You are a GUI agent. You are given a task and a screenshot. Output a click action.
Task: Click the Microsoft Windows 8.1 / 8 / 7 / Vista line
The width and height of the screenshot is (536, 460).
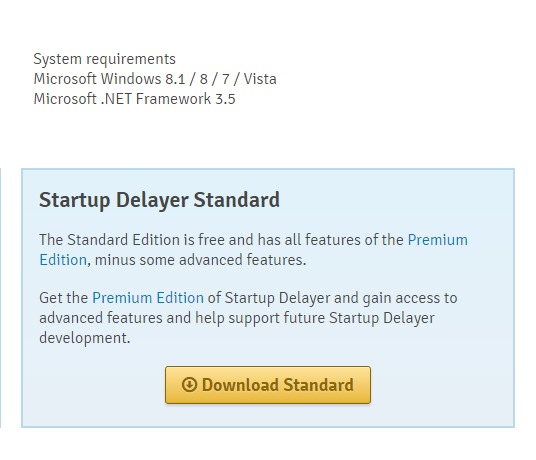pos(155,79)
